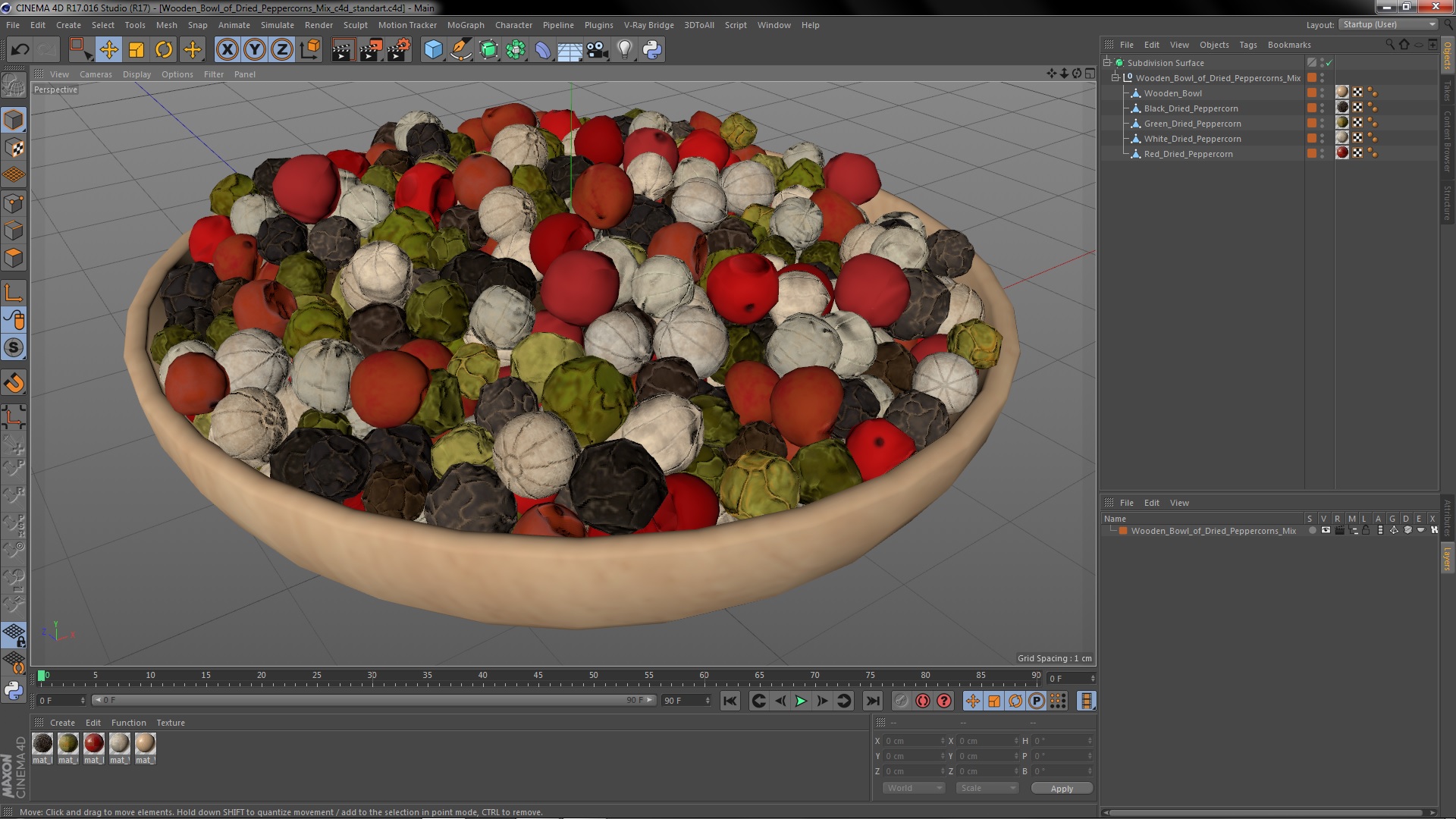
Task: Open the Layout dropdown Startup (User)
Action: (x=1389, y=24)
